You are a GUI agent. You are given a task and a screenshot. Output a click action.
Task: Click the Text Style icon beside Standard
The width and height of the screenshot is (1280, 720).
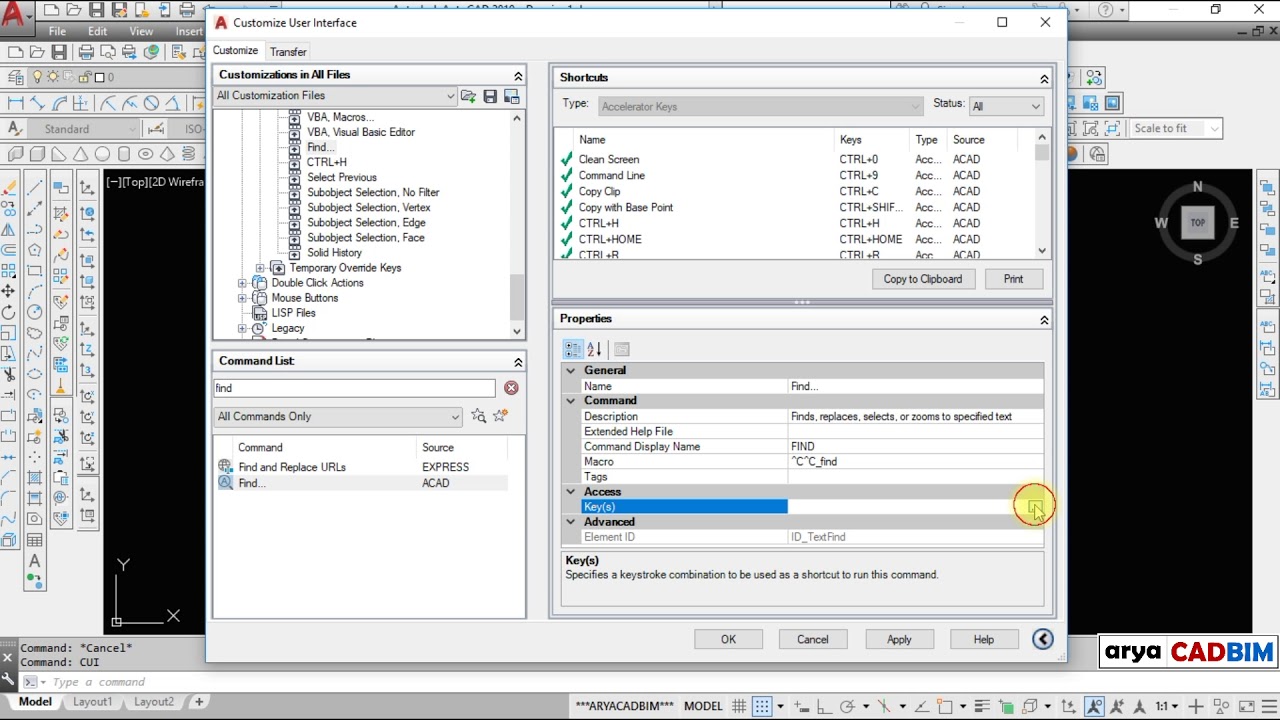point(14,128)
